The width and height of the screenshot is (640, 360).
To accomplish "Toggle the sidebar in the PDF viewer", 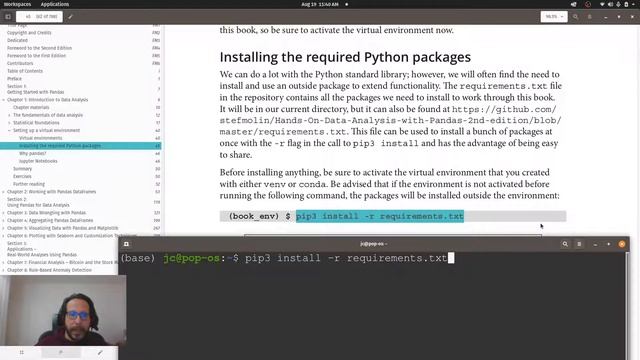I will point(8,17).
